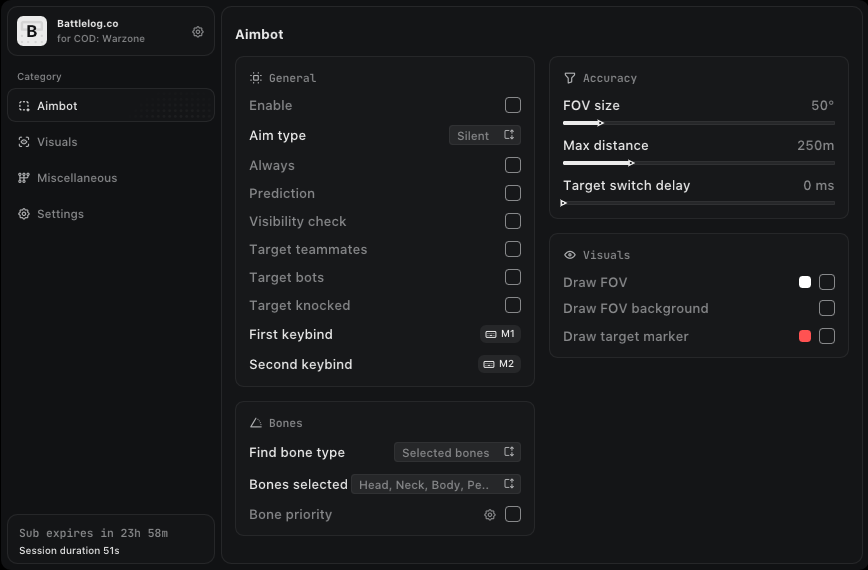The image size is (868, 570).
Task: Toggle the Always checkbox
Action: (513, 165)
